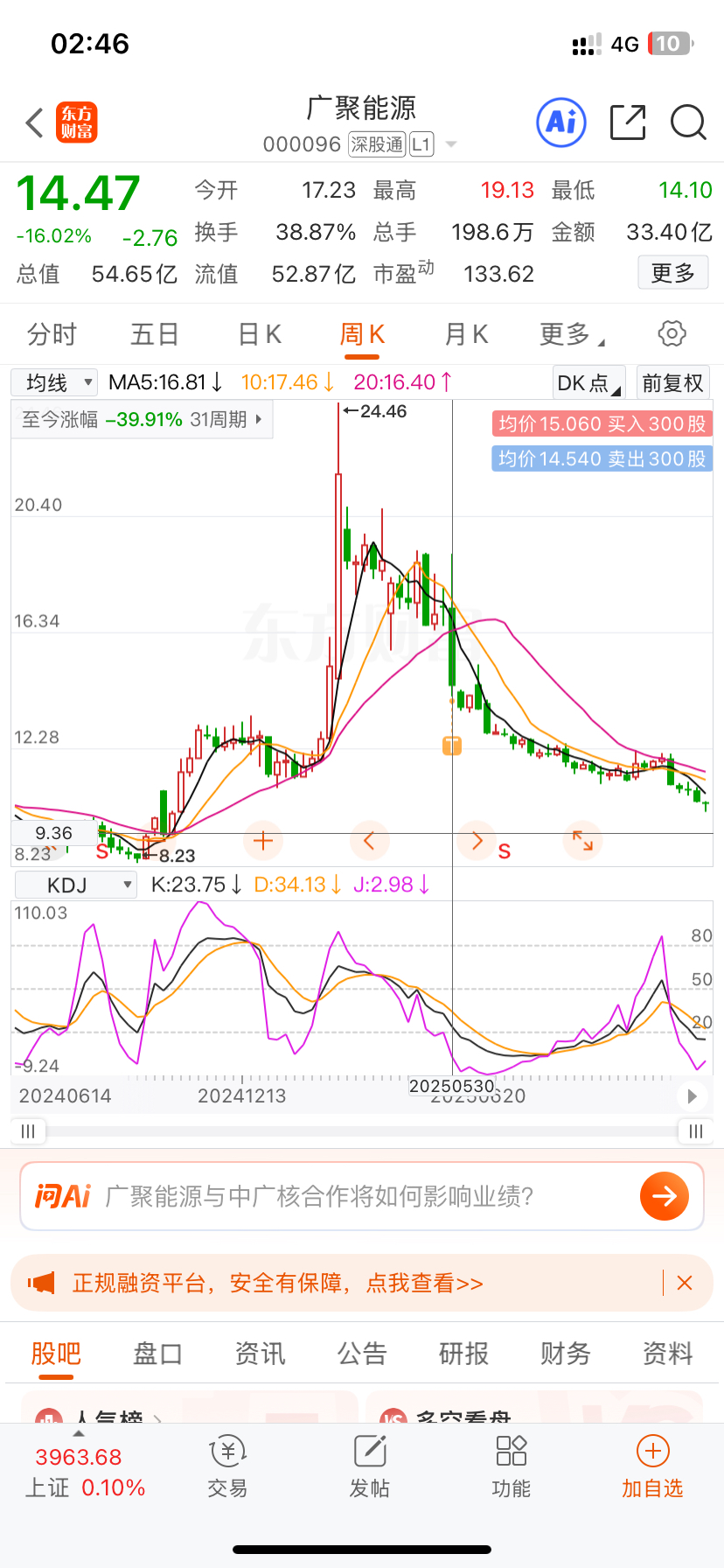The height and width of the screenshot is (1568, 724).
Task: Open the 资料 tab
Action: click(x=668, y=1354)
